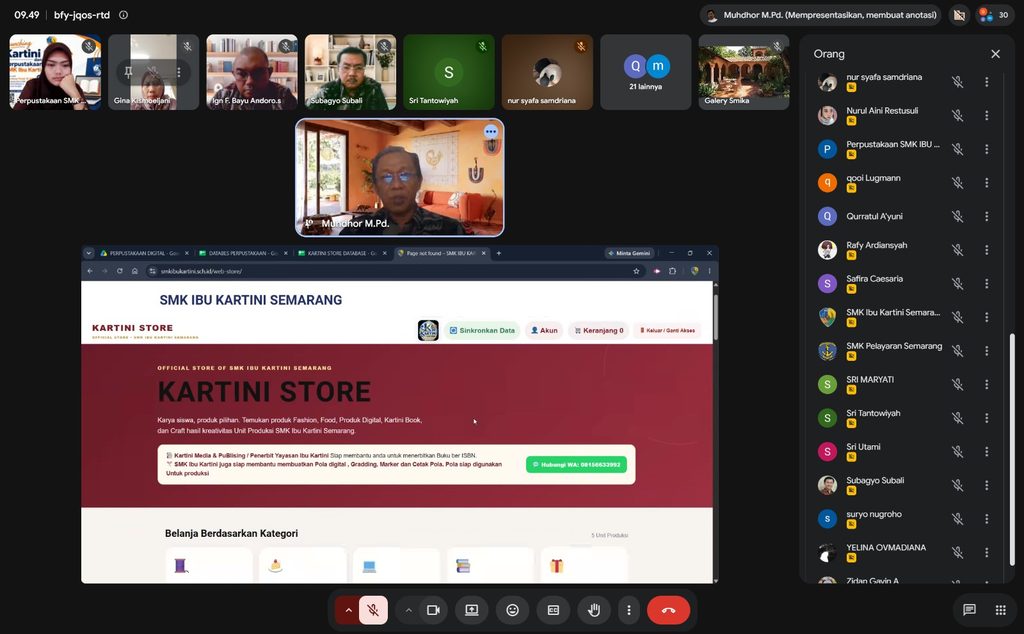Click the present screen icon
The height and width of the screenshot is (634, 1024).
[472, 610]
